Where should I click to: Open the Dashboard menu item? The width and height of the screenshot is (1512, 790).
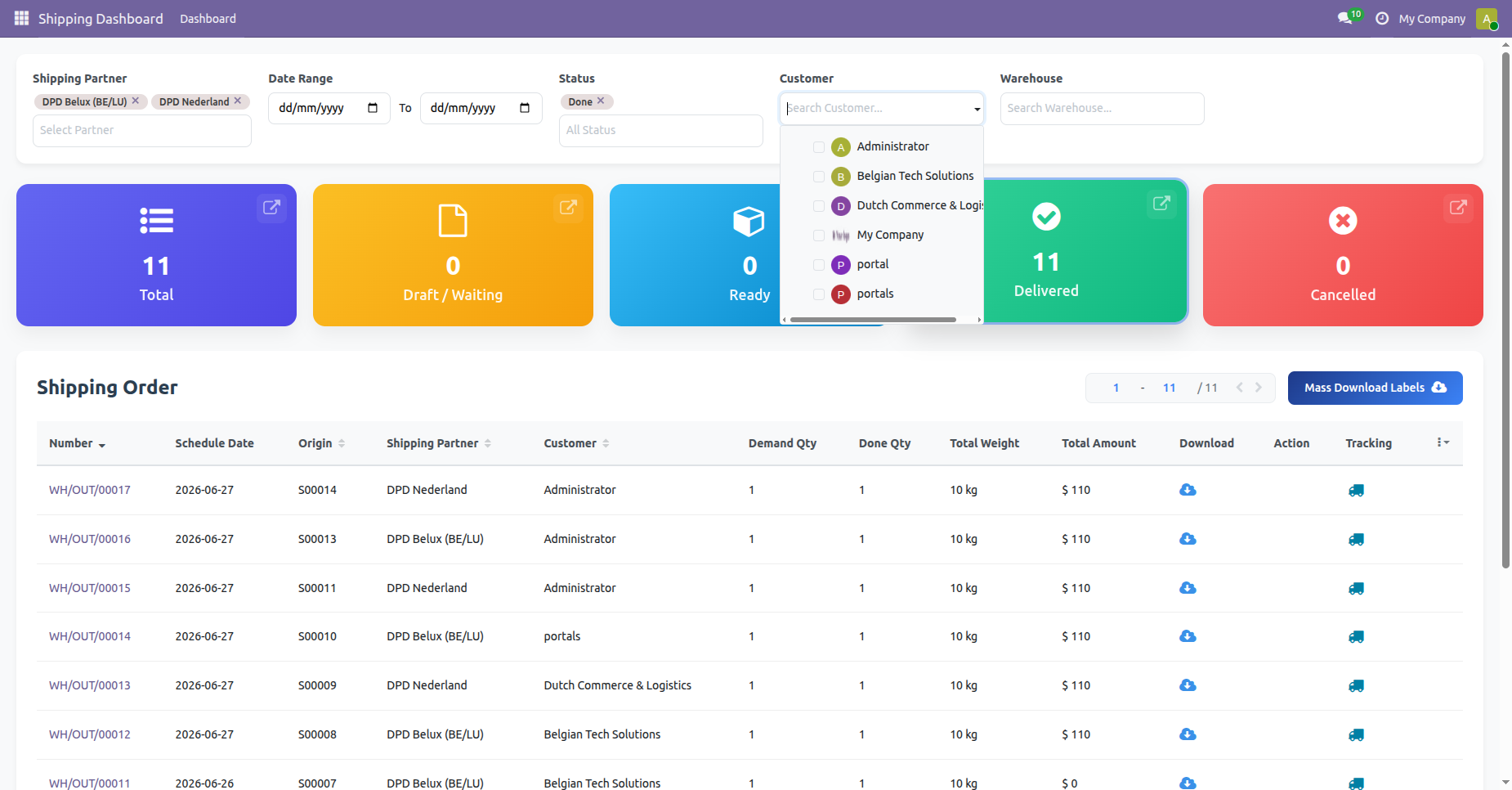(x=208, y=19)
